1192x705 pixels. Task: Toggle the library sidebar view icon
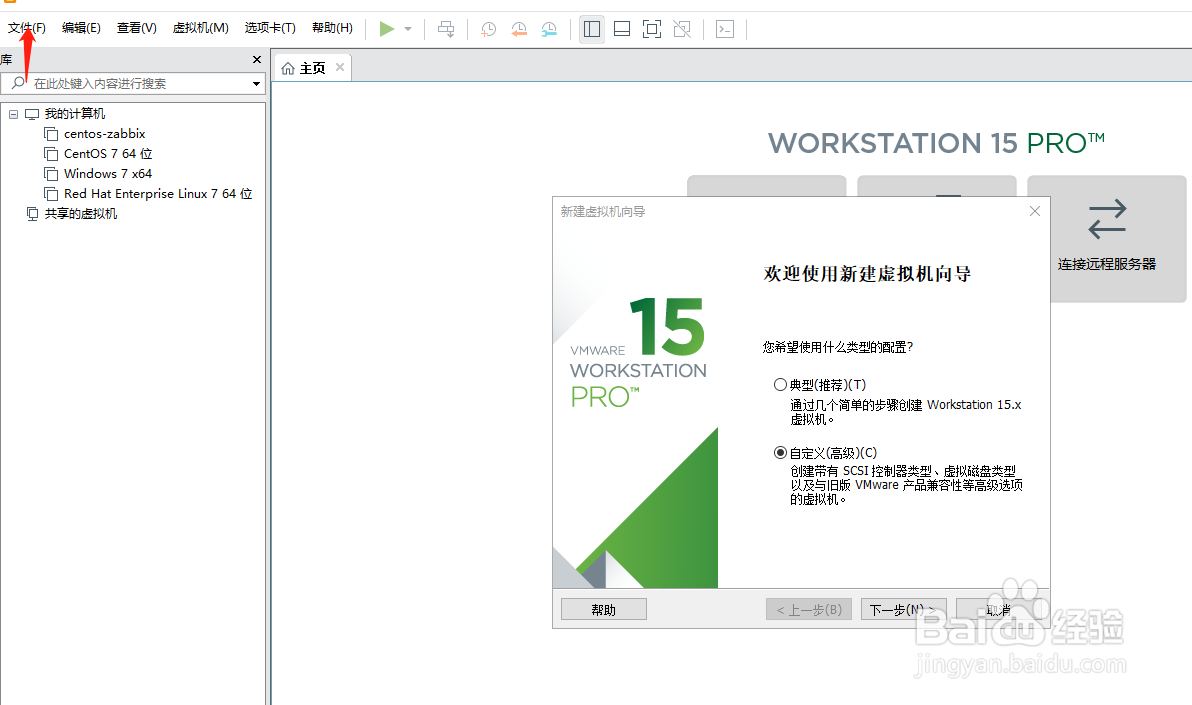tap(591, 29)
